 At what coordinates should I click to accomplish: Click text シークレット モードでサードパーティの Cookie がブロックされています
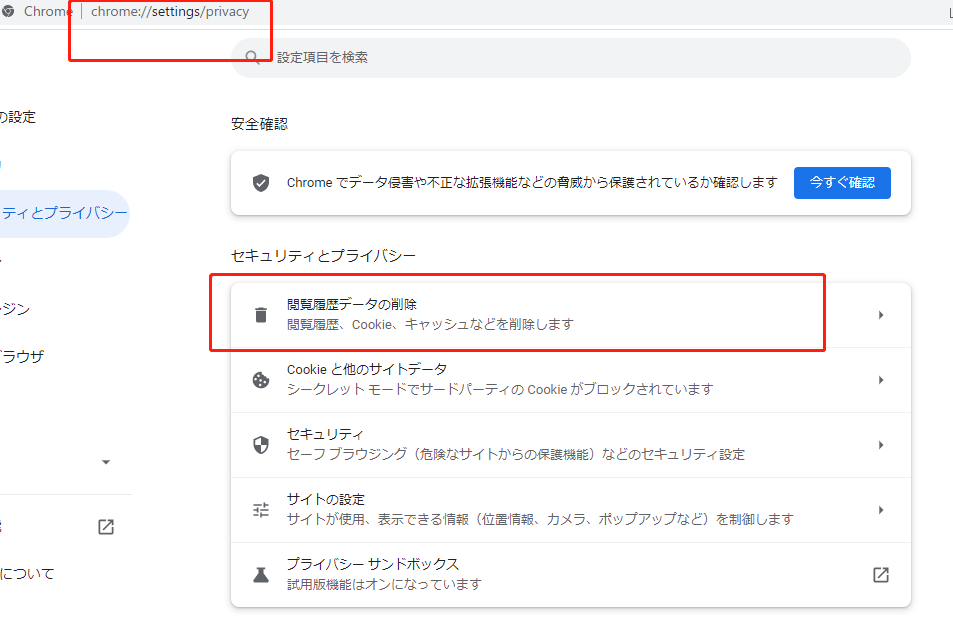[500, 390]
